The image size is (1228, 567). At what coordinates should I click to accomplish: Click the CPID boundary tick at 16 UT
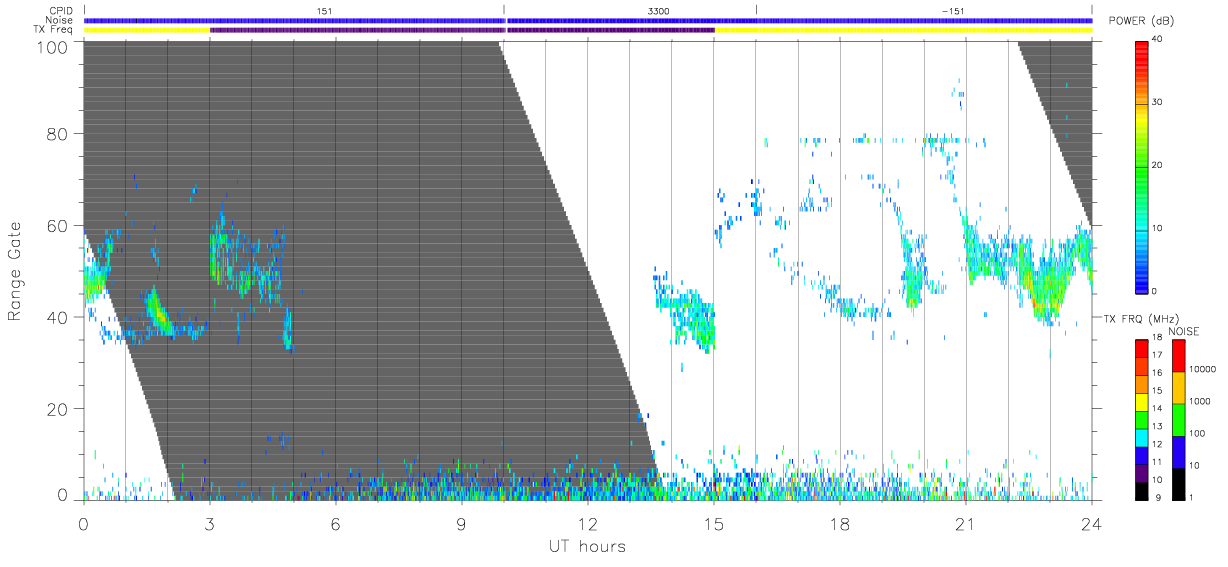(756, 10)
